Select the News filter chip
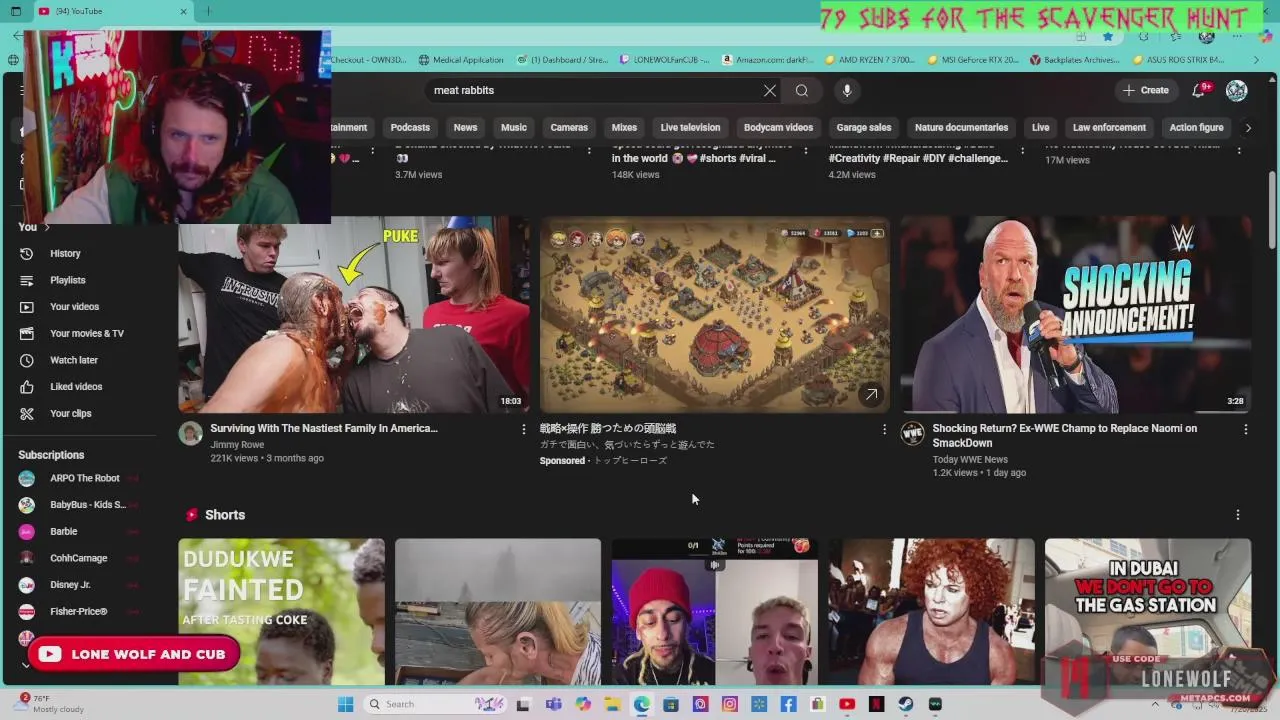 pyautogui.click(x=465, y=127)
